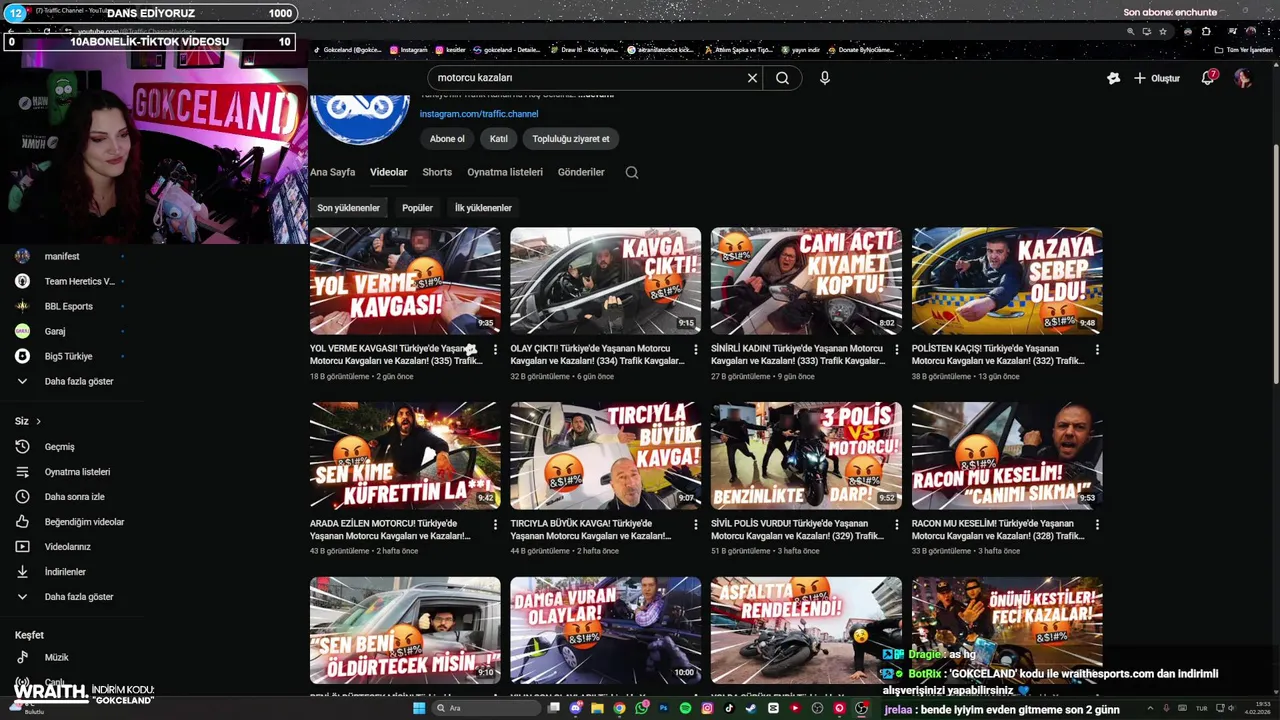Viewport: 1280px width, 720px height.
Task: Open WhatsApp from the taskbar
Action: click(x=641, y=708)
